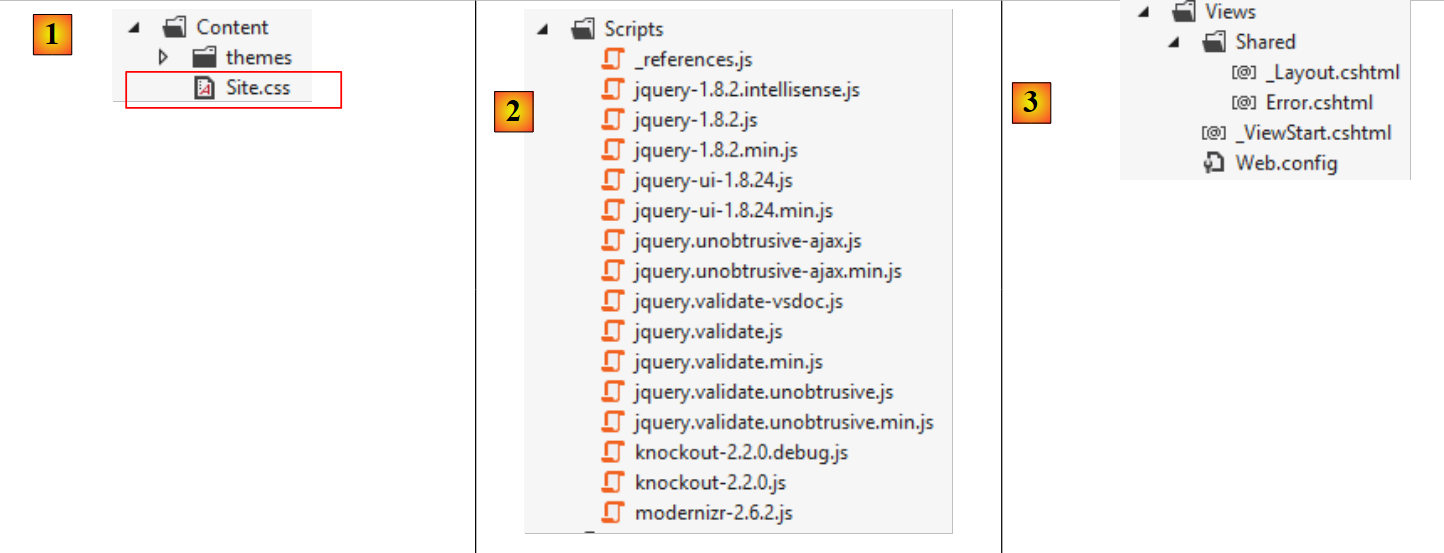Image resolution: width=1444 pixels, height=553 pixels.
Task: Expand the themes folder arrow
Action: 163,58
